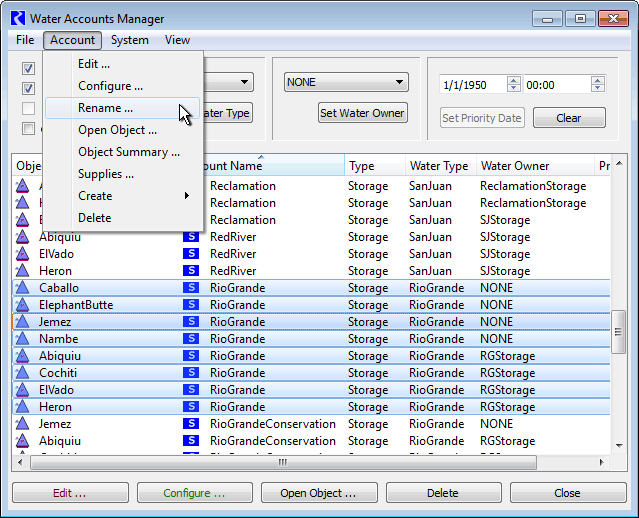Open the System menu
Image resolution: width=639 pixels, height=518 pixels.
[x=130, y=40]
